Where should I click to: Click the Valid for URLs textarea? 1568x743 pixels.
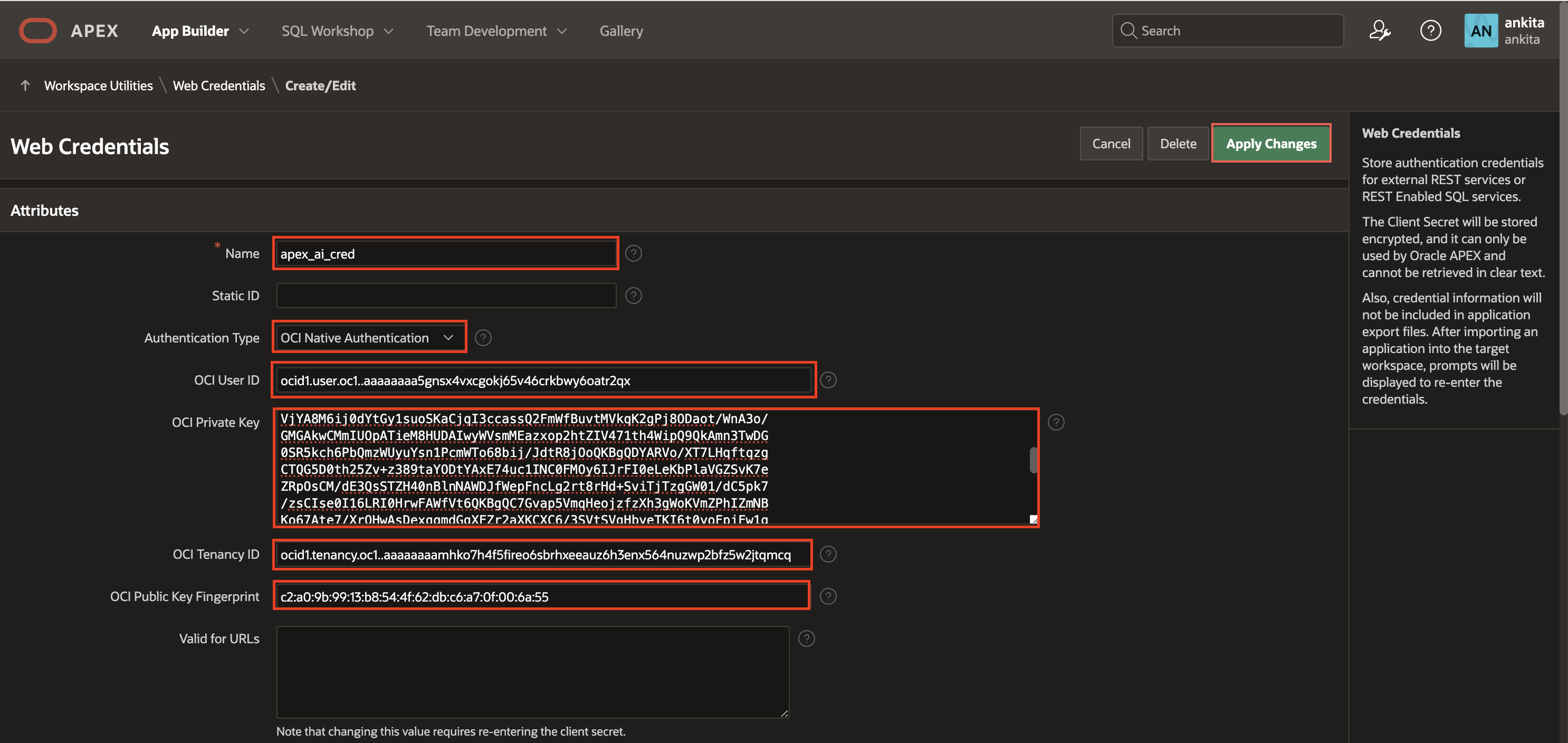tap(532, 672)
